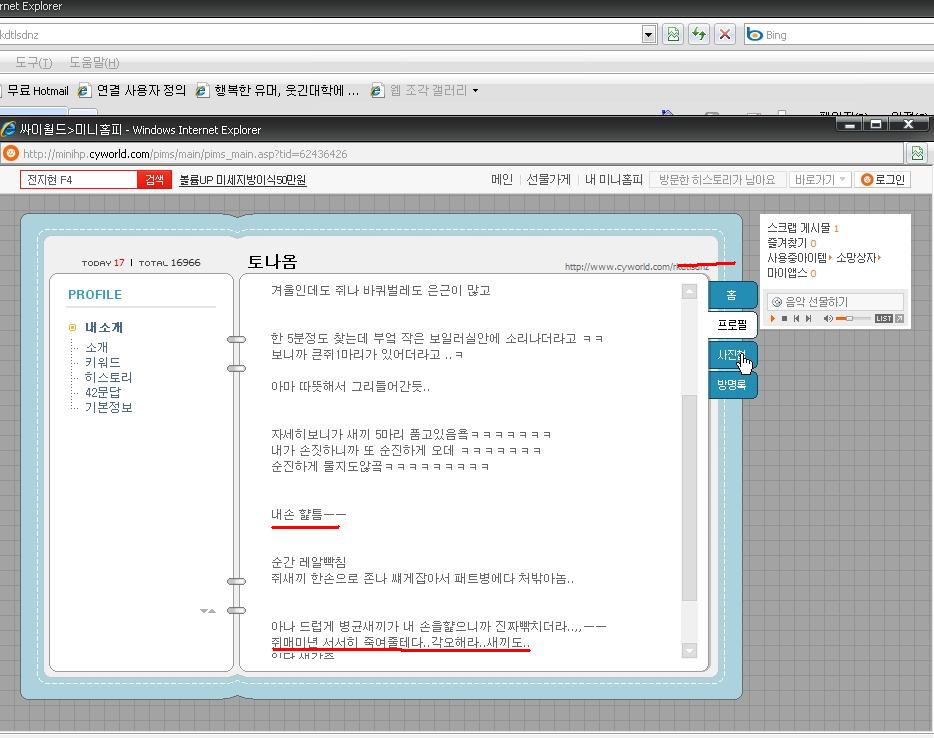Switch to the 방명록 tab
The height and width of the screenshot is (738, 934).
[x=731, y=384]
